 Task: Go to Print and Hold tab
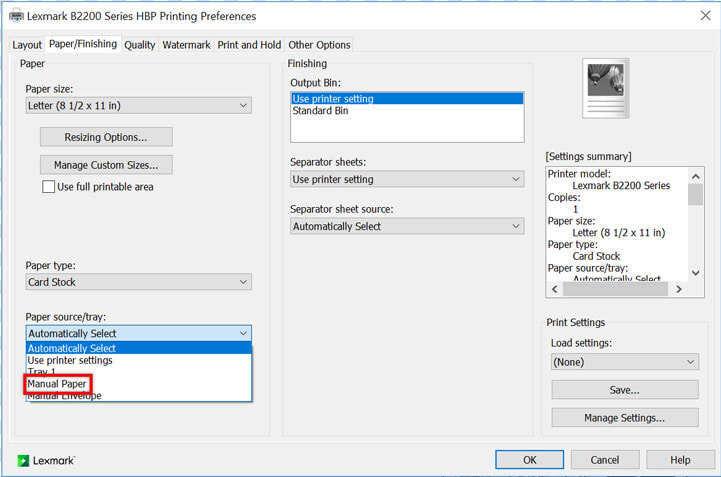[x=249, y=45]
